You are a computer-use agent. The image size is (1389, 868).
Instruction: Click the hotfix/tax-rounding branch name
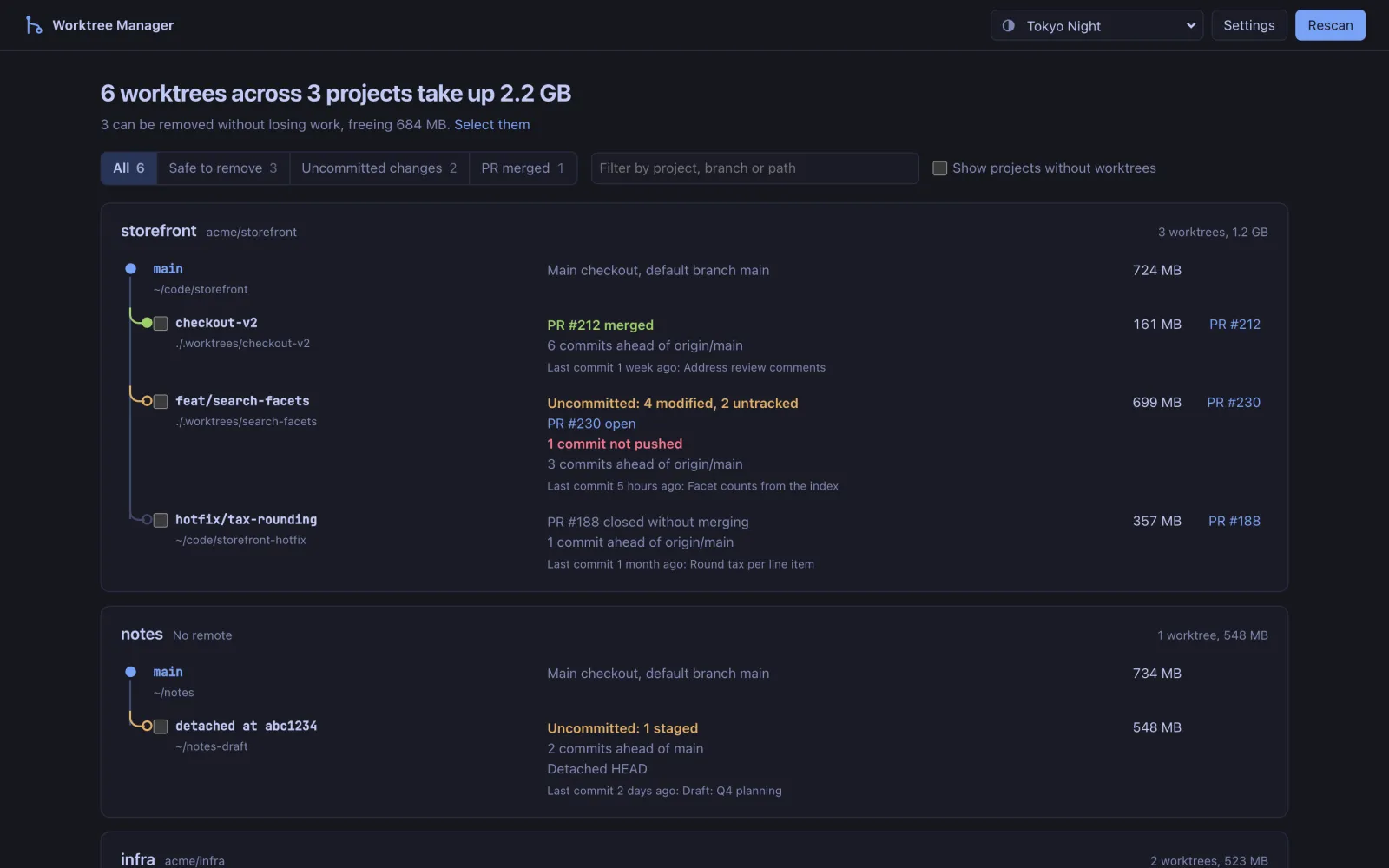(246, 520)
